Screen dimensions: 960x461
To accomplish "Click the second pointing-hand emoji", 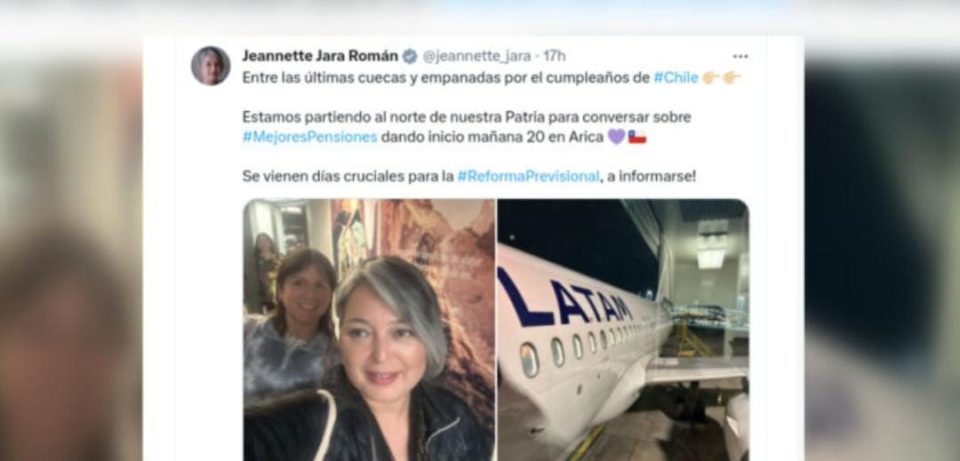I will (x=732, y=78).
